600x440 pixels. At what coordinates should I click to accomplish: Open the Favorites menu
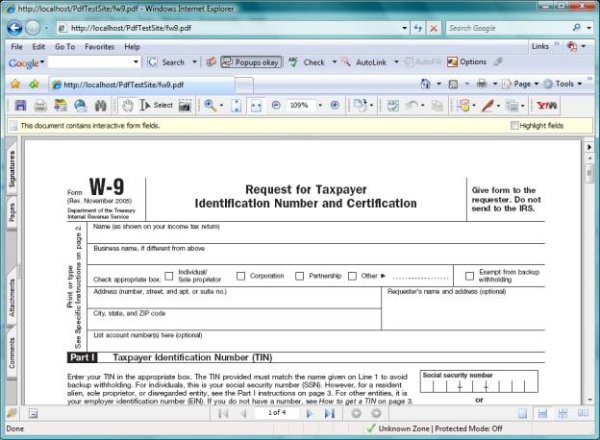point(99,47)
